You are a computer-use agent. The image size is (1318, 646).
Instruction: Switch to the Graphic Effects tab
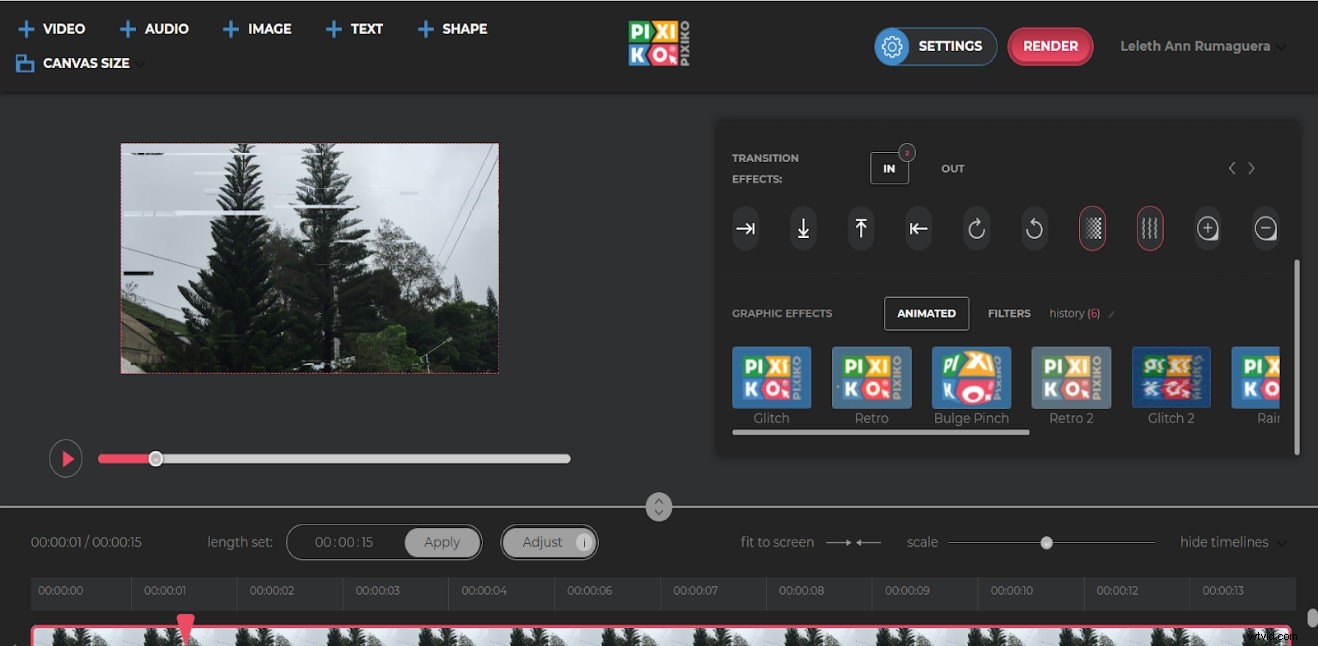(x=782, y=313)
